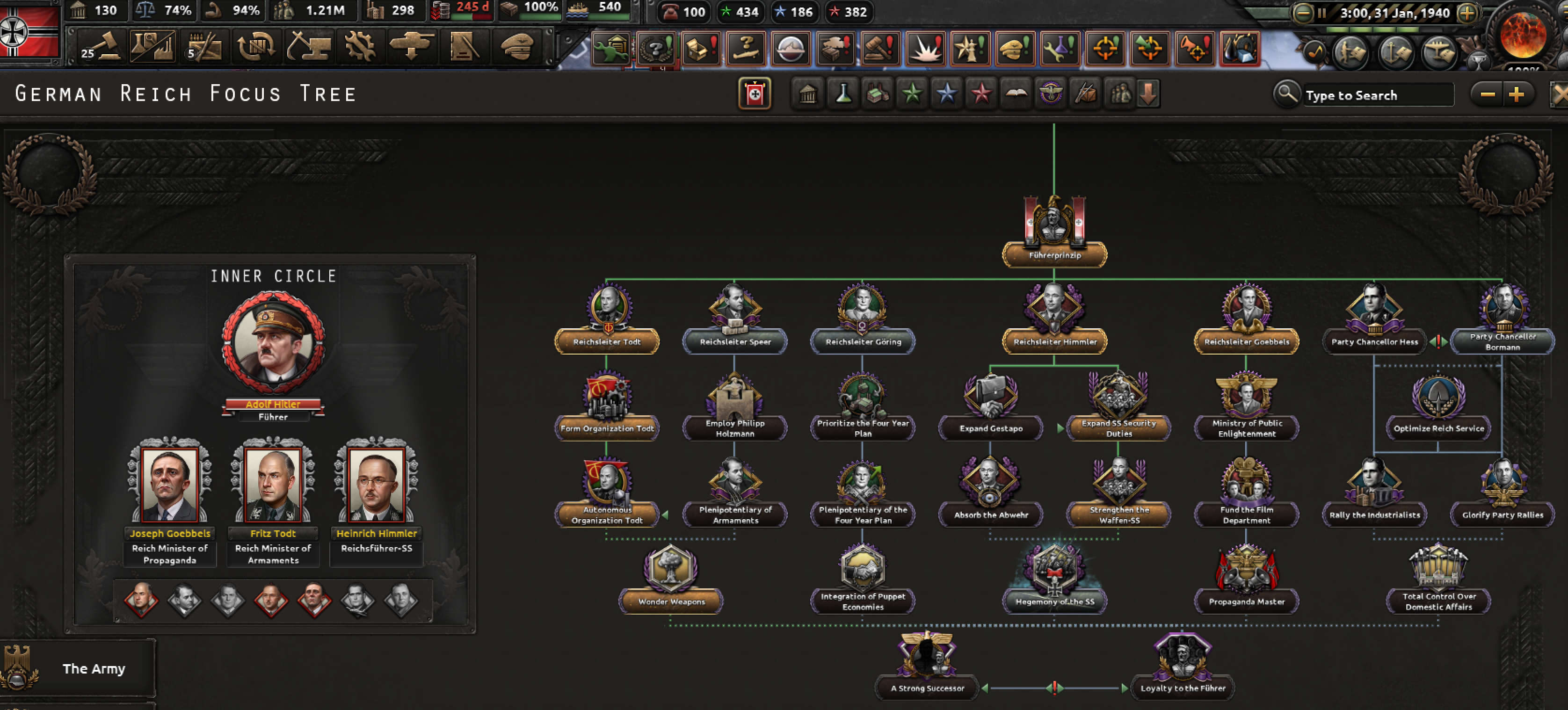Image resolution: width=1568 pixels, height=710 pixels.
Task: Select the Propaganda Master focus
Action: coord(1246,579)
